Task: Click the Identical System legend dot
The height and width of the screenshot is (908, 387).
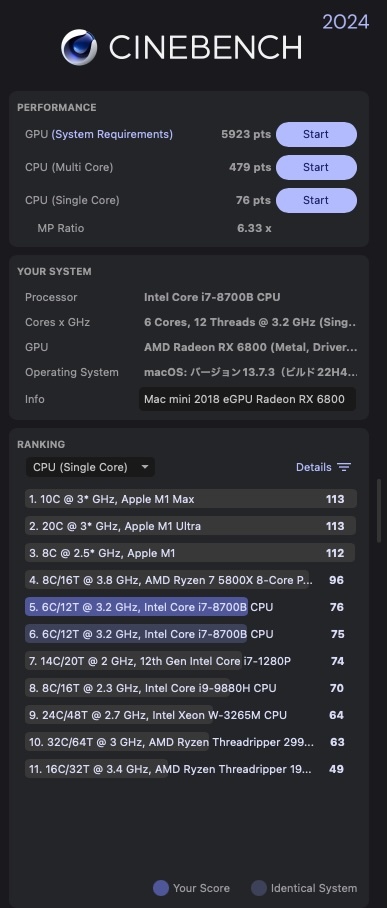Action: 259,888
